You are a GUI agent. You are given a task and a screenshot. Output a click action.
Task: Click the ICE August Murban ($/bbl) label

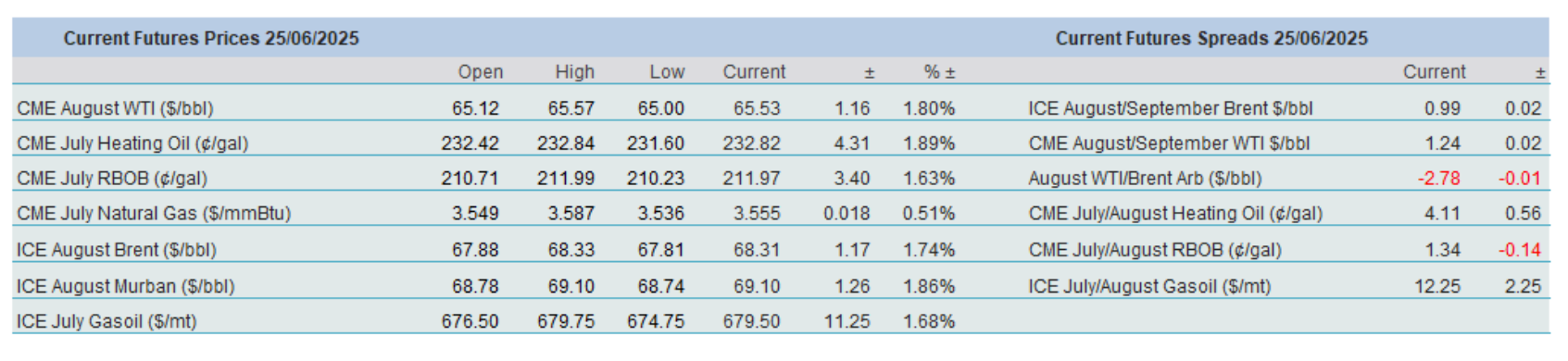[x=126, y=286]
